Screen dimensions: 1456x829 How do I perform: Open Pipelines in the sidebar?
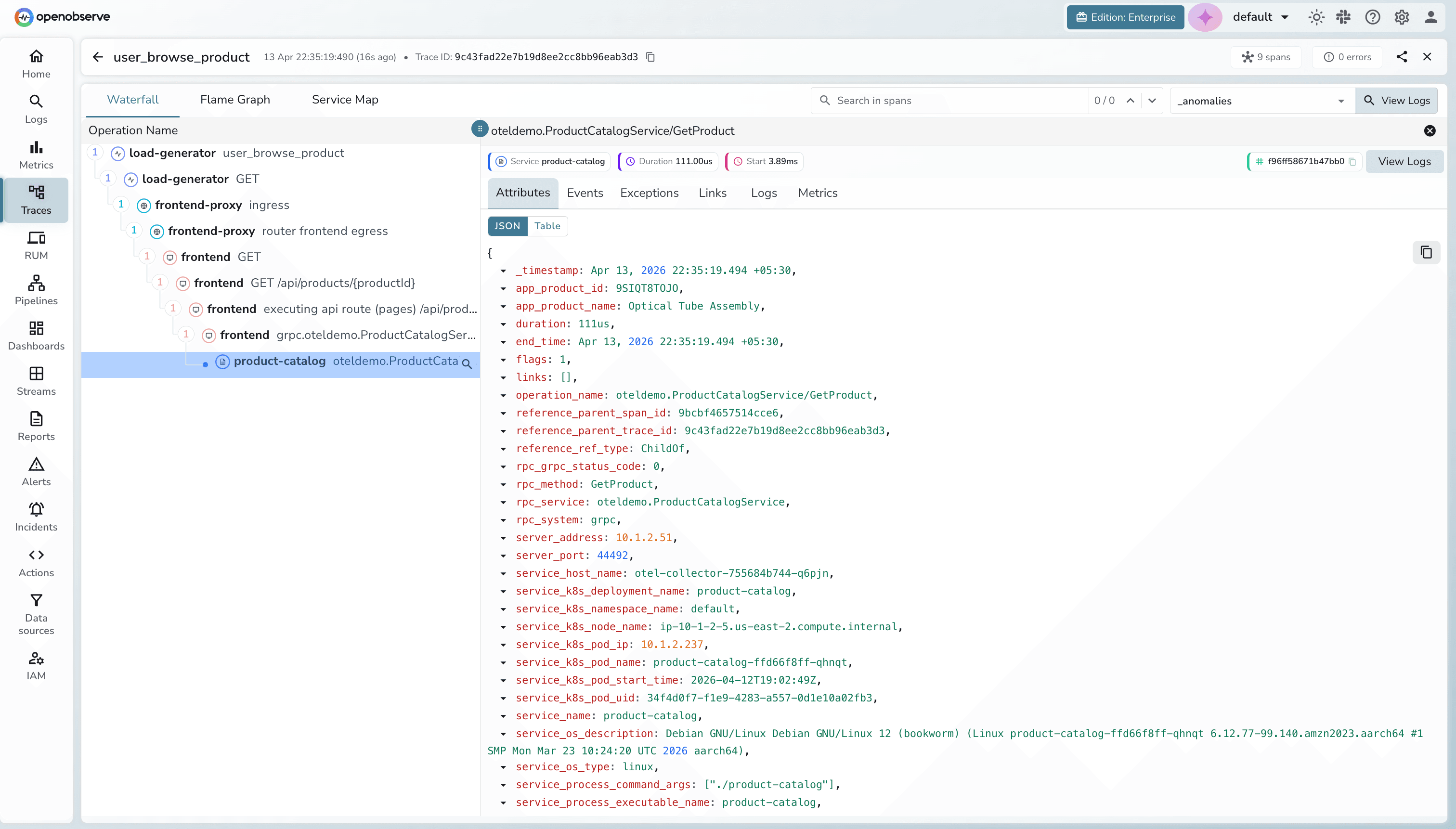tap(36, 290)
